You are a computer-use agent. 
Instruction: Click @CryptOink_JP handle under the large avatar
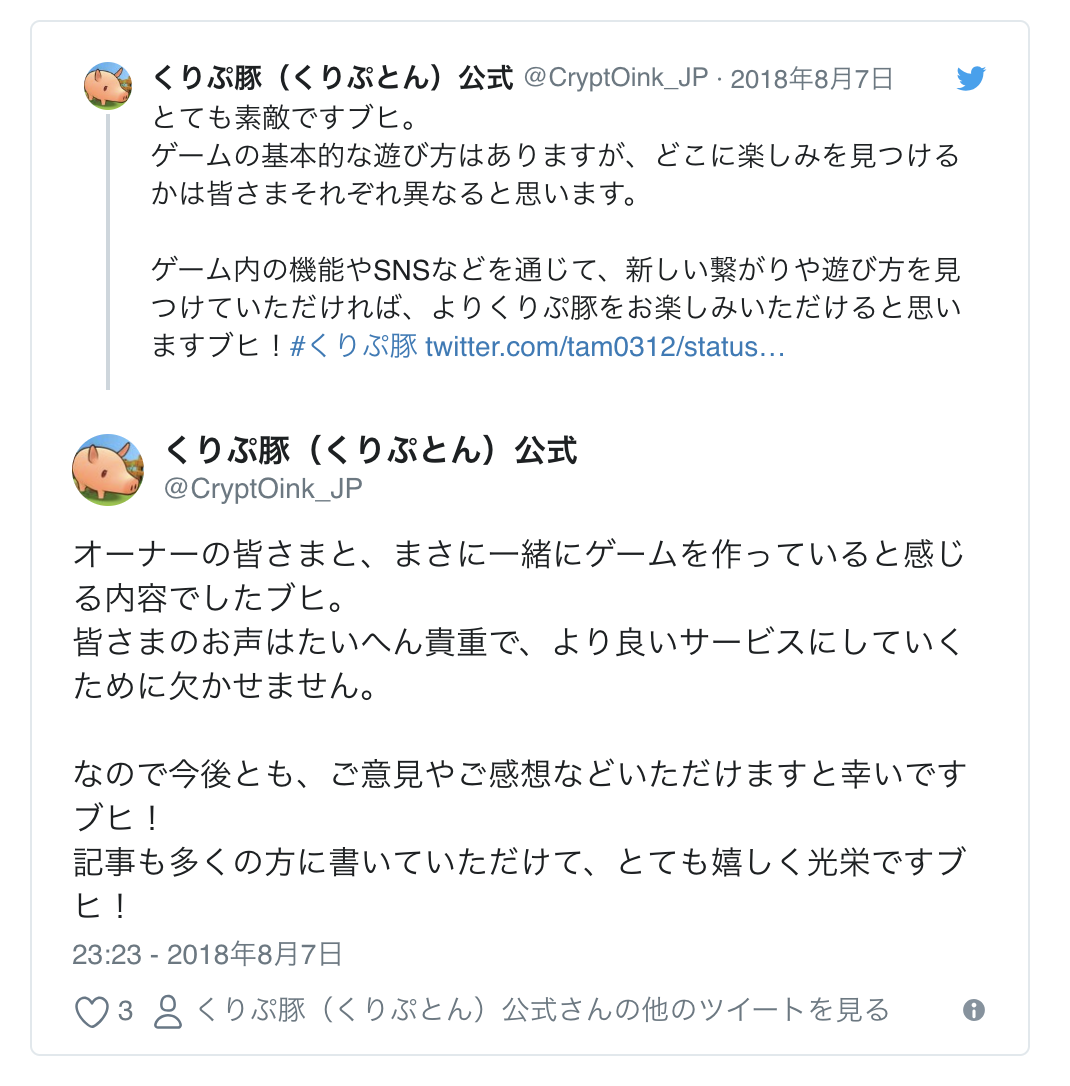tap(262, 488)
